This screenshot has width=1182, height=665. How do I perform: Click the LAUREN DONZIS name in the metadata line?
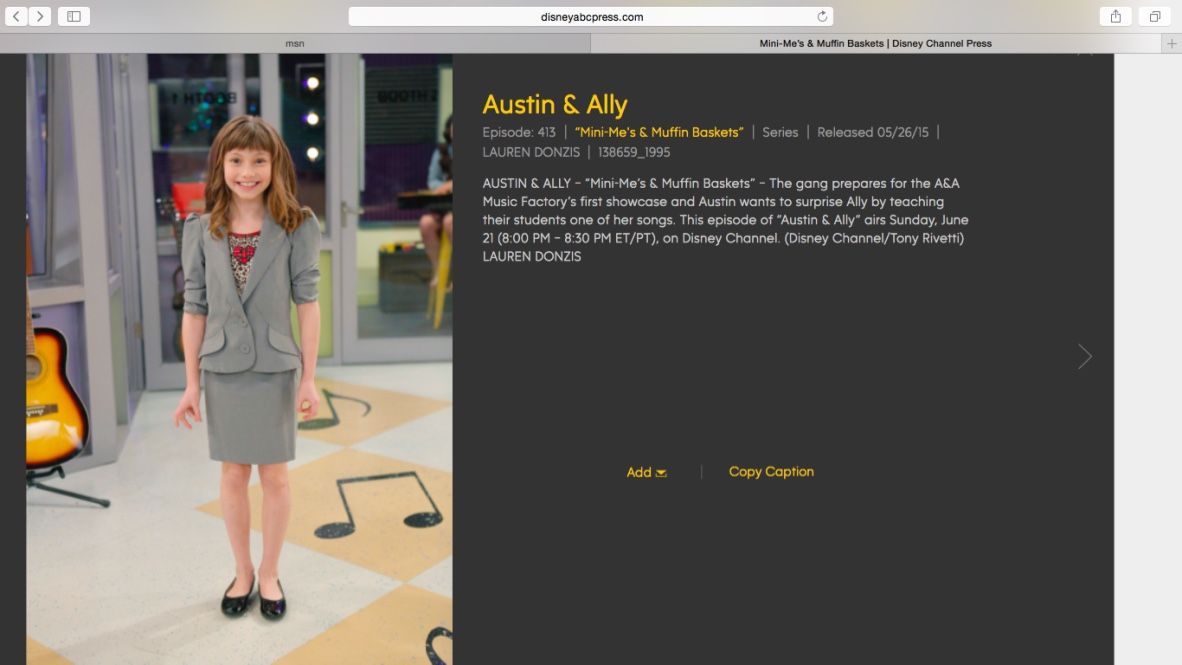(x=531, y=152)
